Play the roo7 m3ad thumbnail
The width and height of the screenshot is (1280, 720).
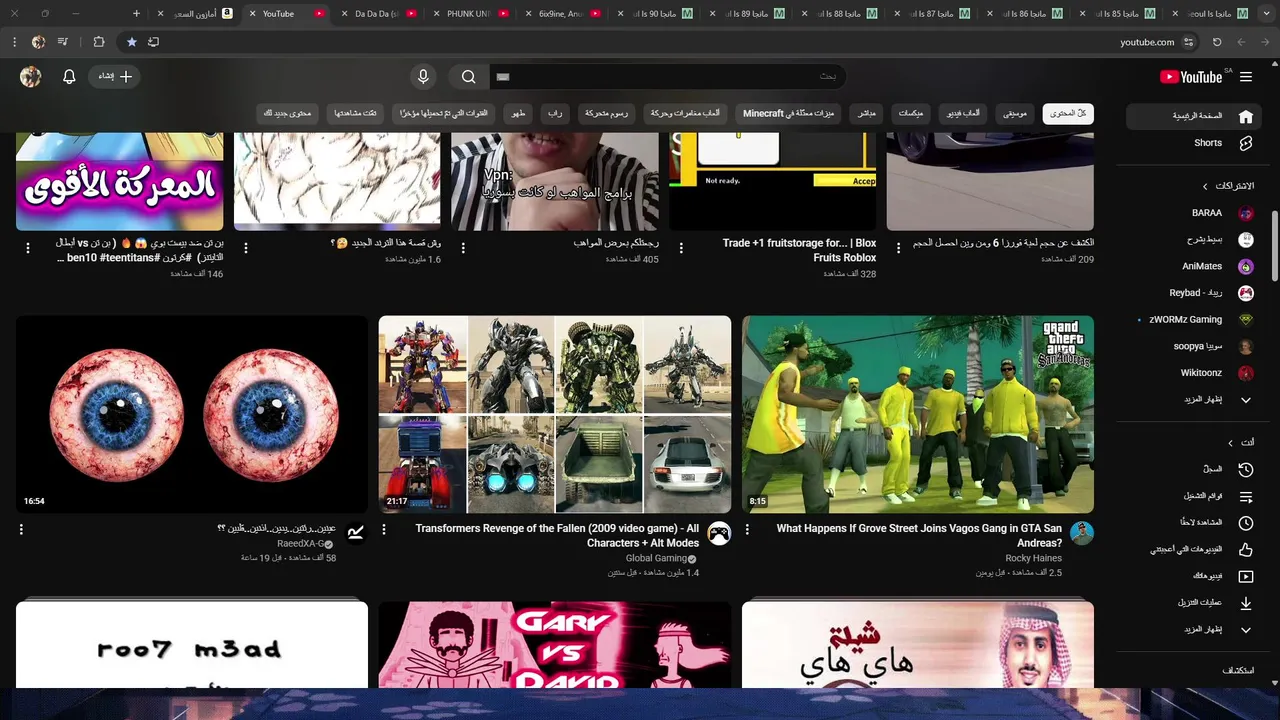point(192,645)
